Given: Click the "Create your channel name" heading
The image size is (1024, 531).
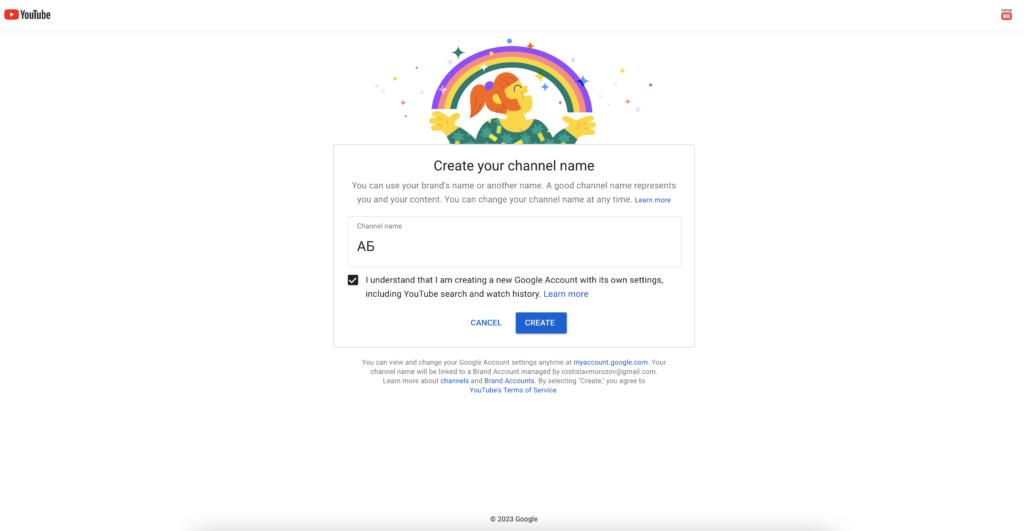Looking at the screenshot, I should [x=514, y=166].
